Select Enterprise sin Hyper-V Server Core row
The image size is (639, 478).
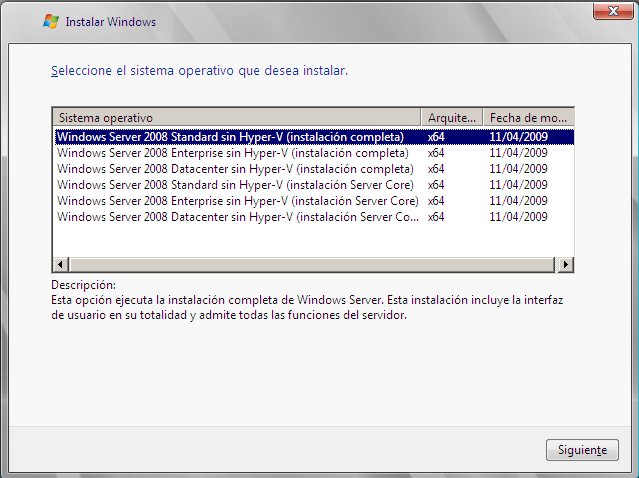point(314,200)
